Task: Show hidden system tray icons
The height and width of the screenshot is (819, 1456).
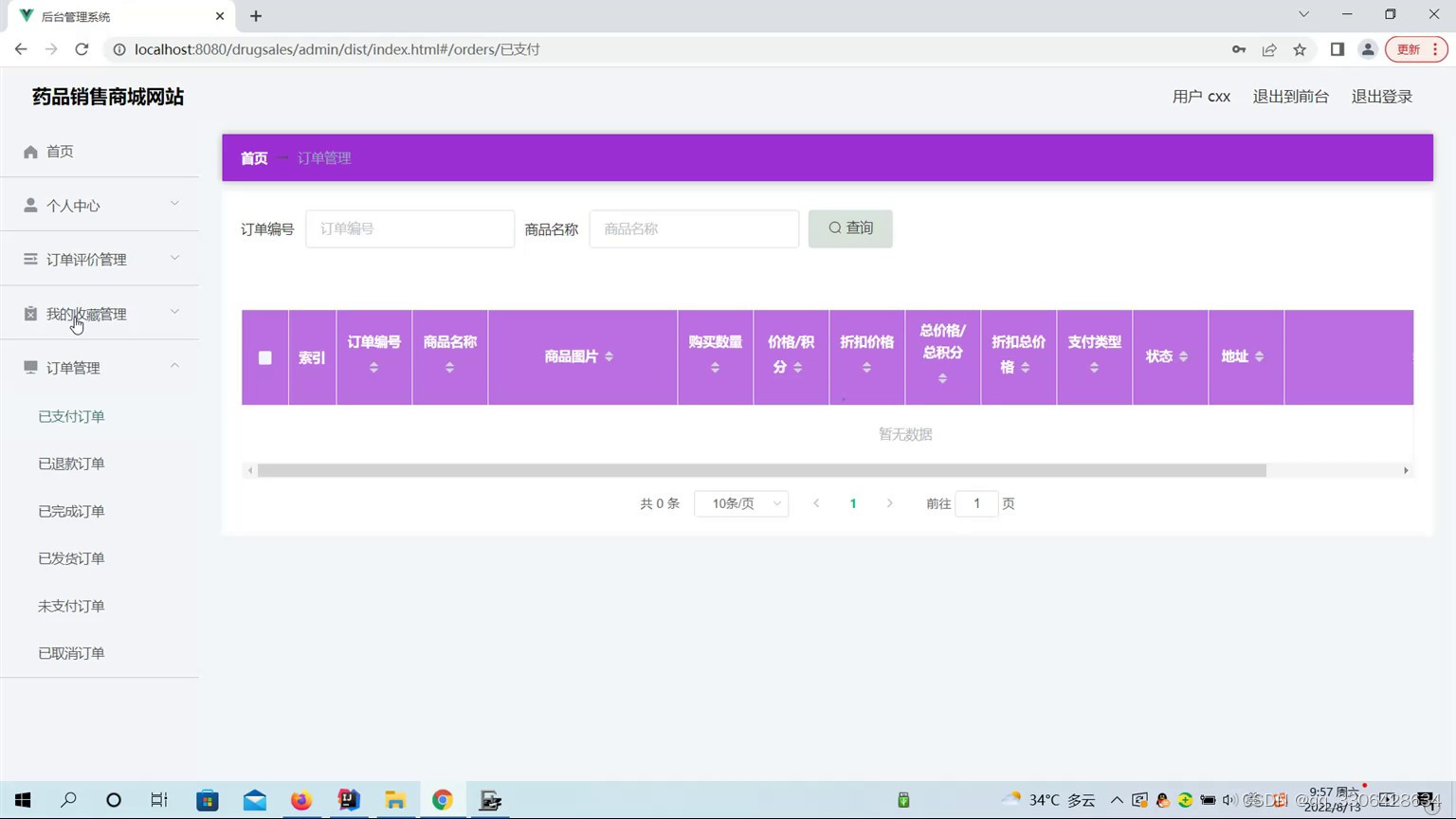Action: point(1117,800)
